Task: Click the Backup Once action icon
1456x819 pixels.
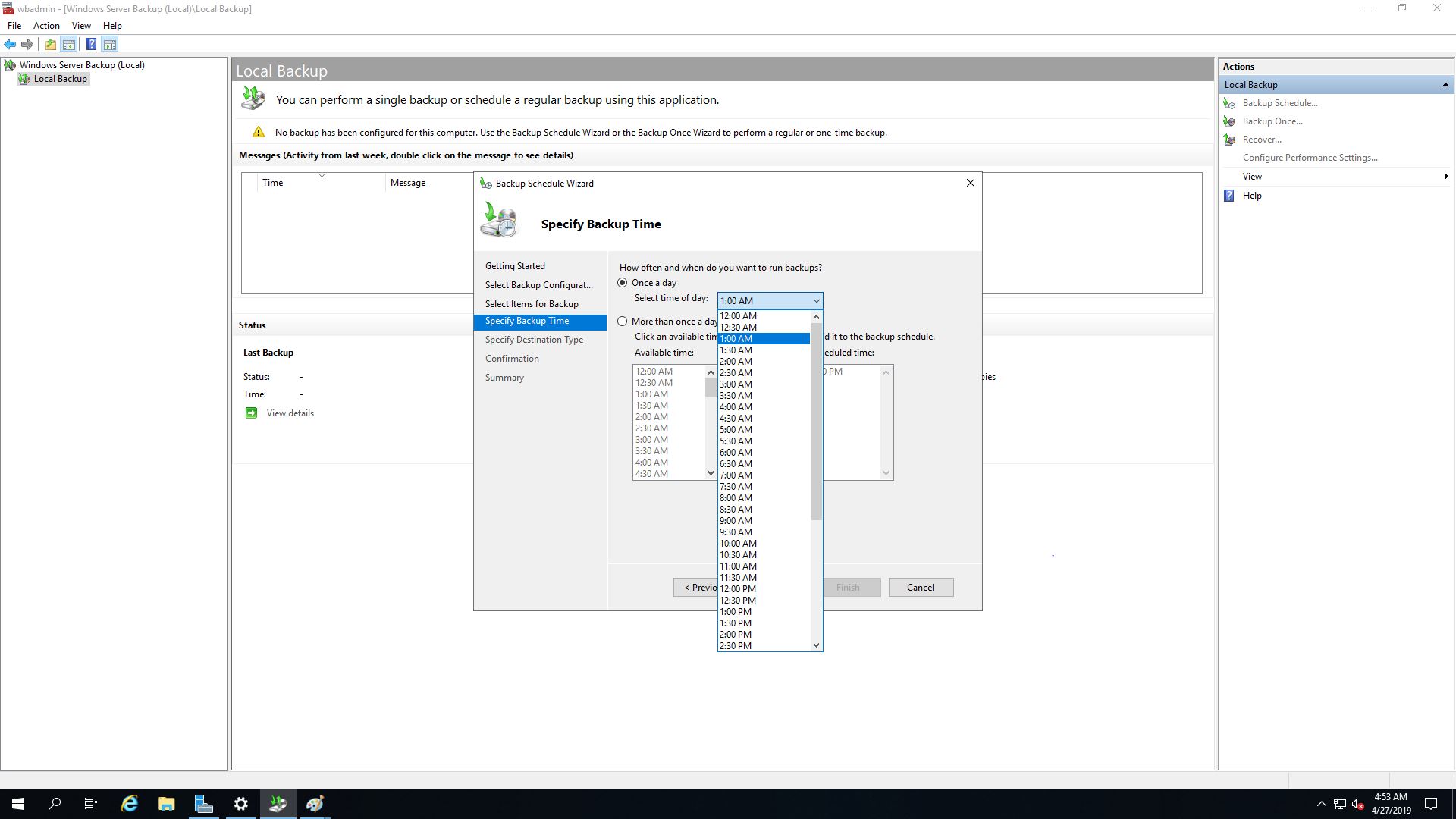Action: point(1229,121)
